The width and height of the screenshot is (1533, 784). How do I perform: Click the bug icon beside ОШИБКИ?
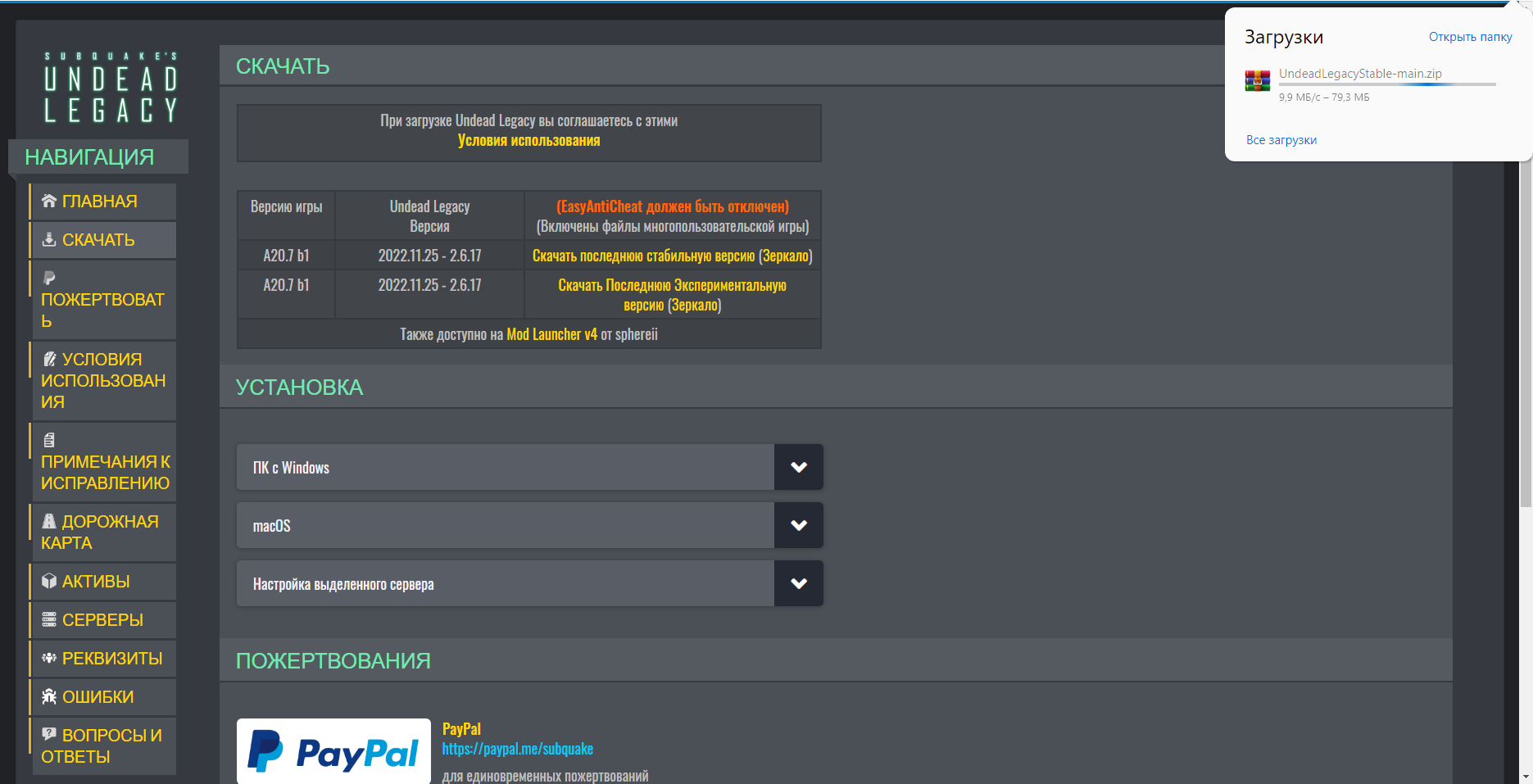tap(49, 696)
